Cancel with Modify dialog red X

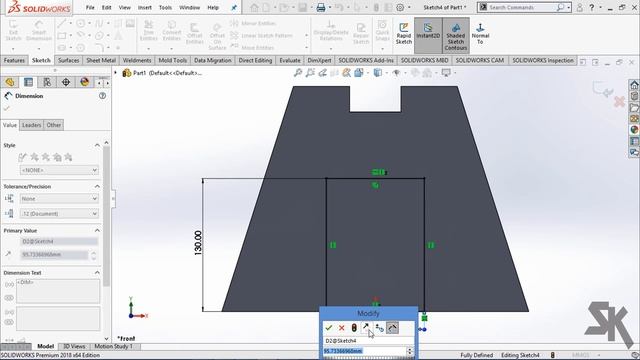(x=342, y=328)
